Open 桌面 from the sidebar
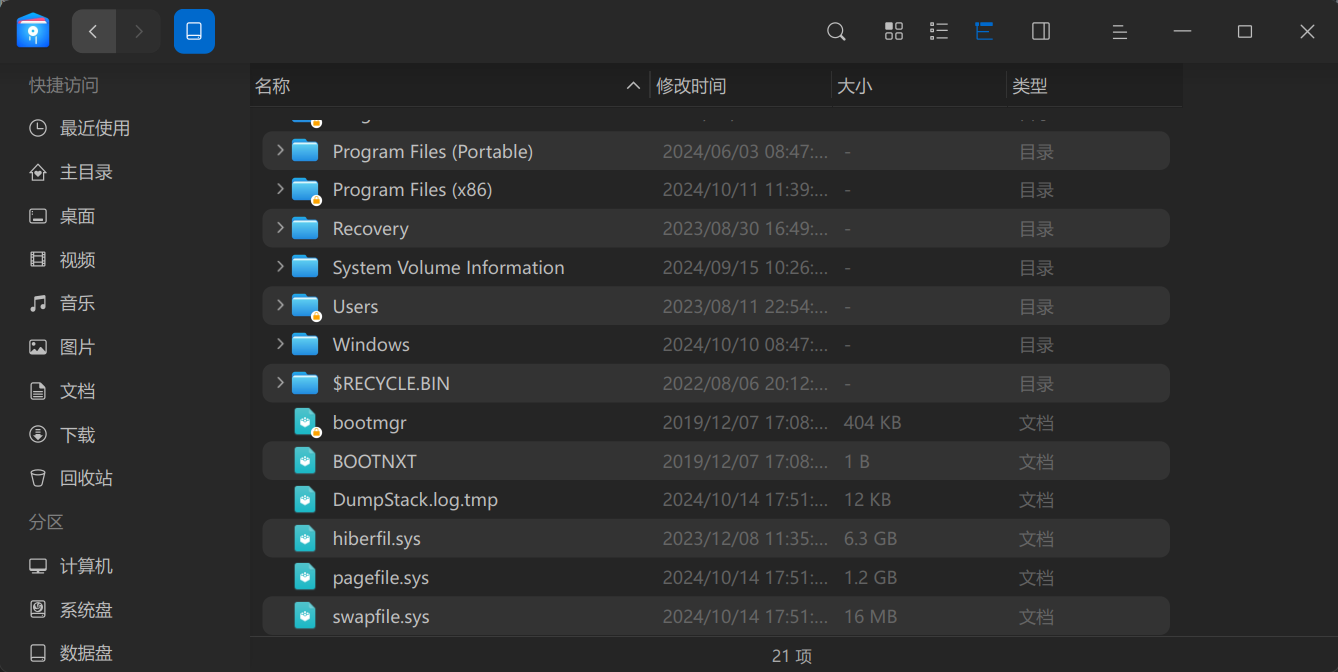 click(x=62, y=216)
